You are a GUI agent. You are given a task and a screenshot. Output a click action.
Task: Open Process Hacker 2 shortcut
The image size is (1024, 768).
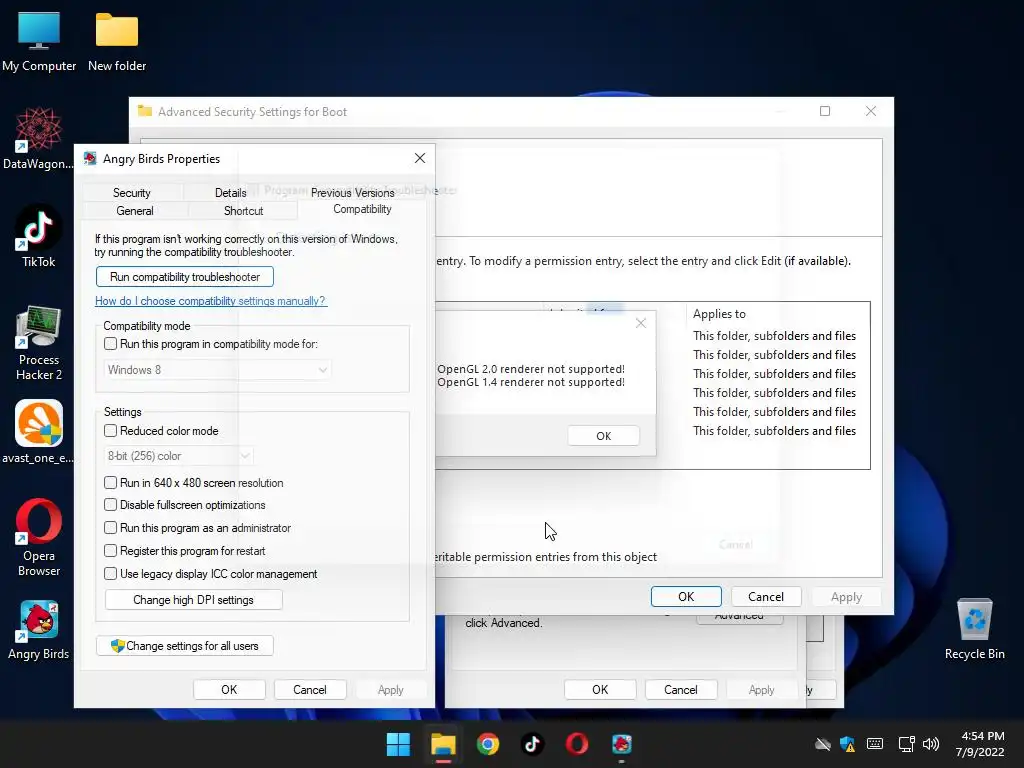click(39, 342)
